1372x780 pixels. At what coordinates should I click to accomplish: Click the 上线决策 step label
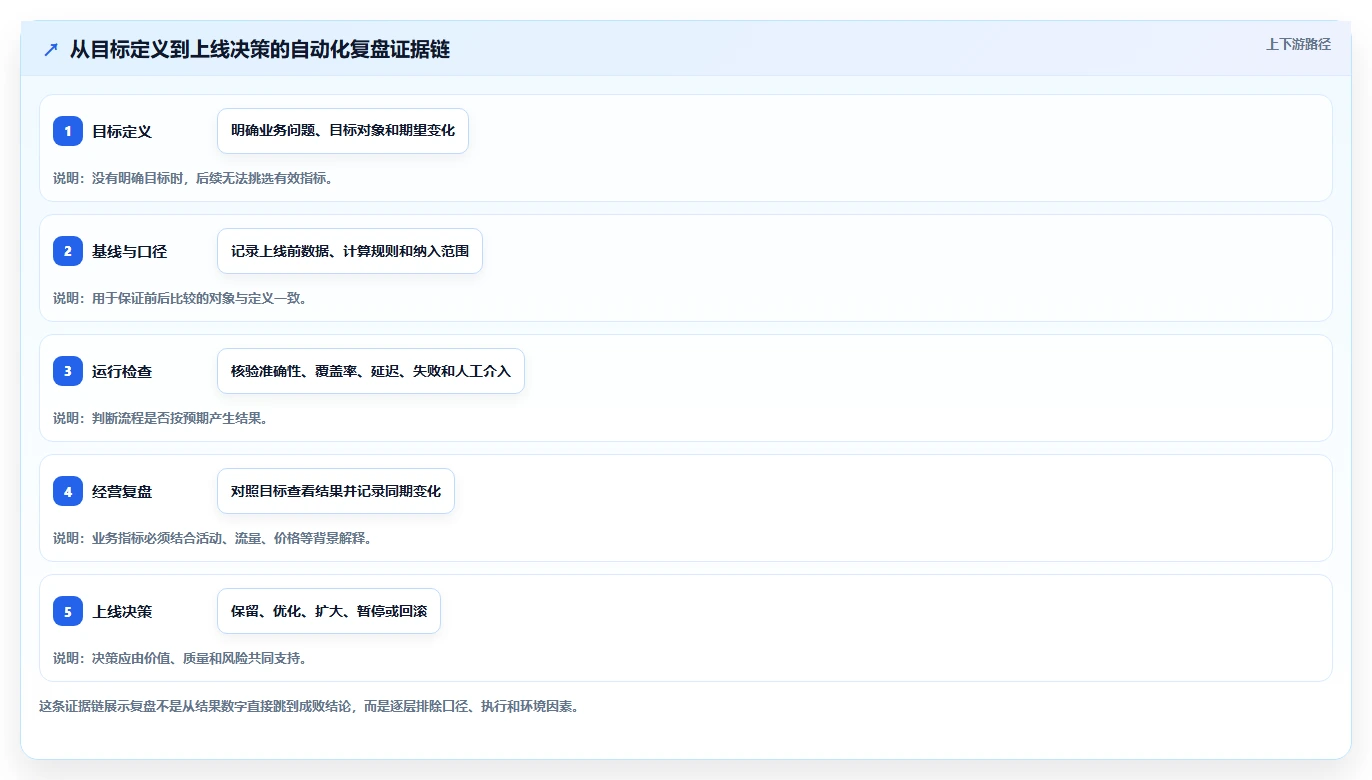pyautogui.click(x=122, y=611)
